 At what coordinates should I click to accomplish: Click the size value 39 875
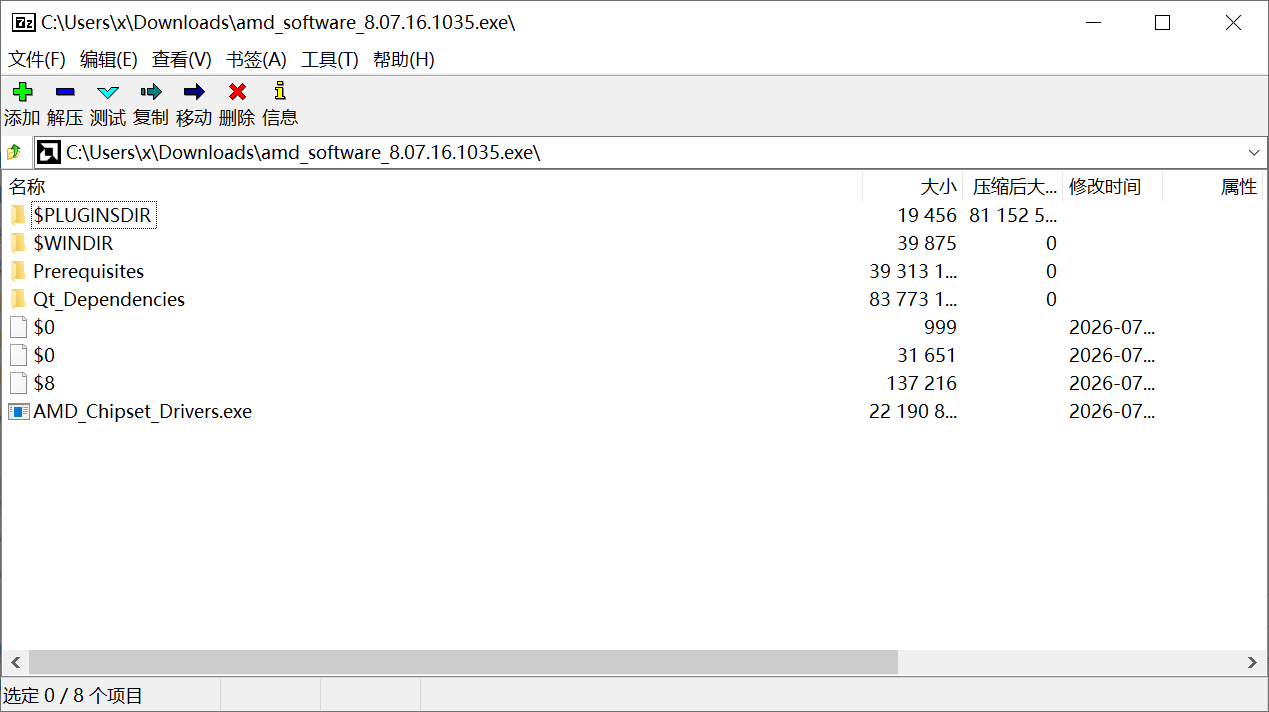927,243
